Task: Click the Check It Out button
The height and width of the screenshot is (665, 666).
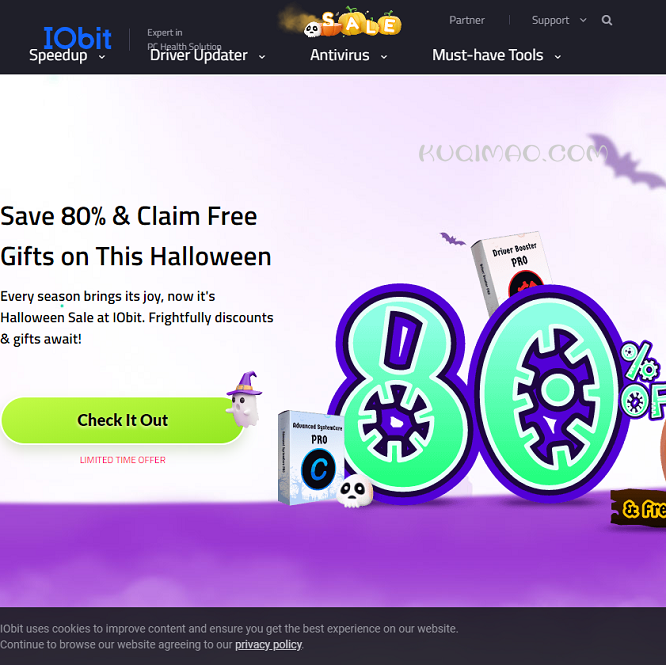Action: [123, 420]
